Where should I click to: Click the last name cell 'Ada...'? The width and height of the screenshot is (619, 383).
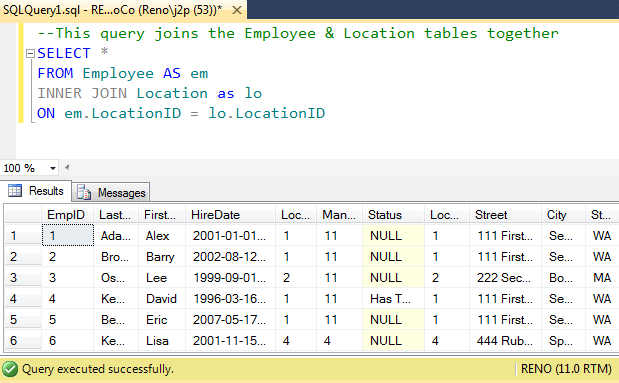[116, 236]
